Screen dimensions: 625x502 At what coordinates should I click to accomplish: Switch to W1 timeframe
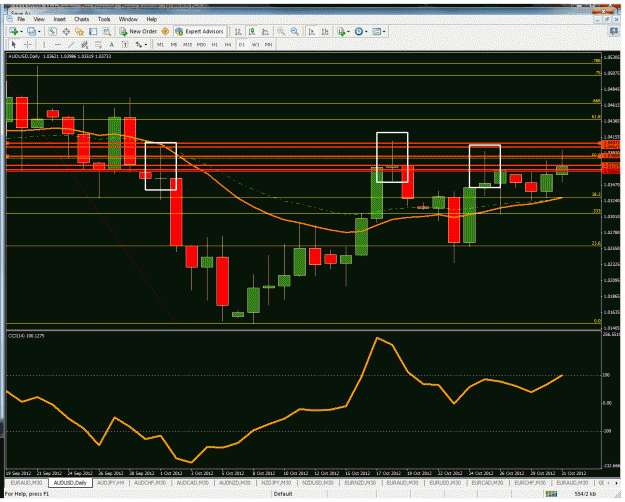tap(255, 45)
